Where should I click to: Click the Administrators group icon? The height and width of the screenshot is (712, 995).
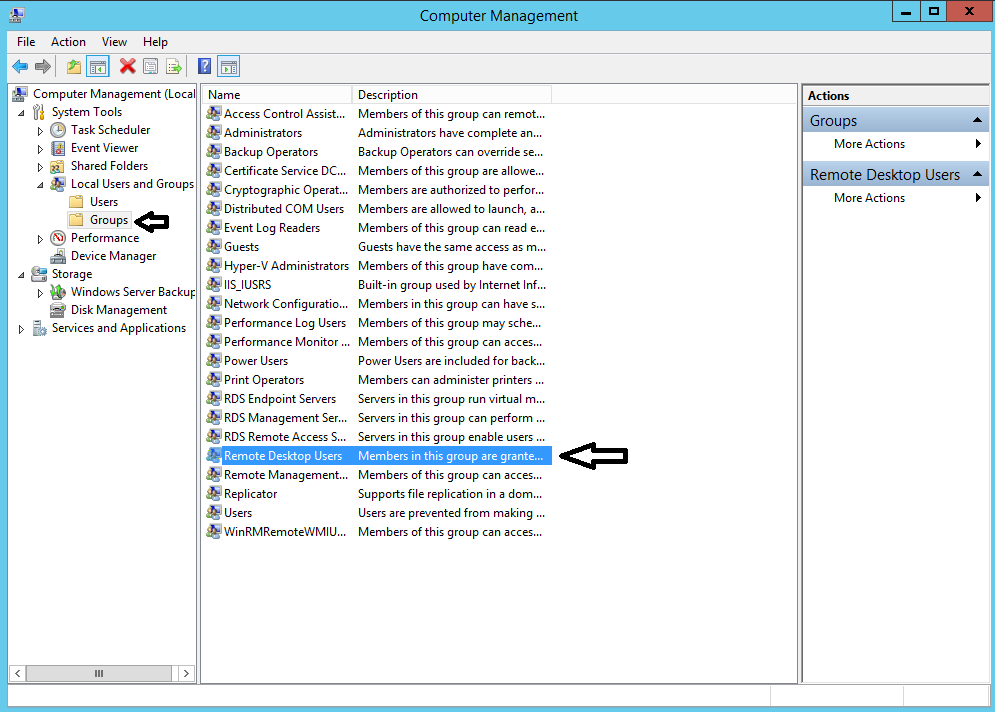coord(214,133)
